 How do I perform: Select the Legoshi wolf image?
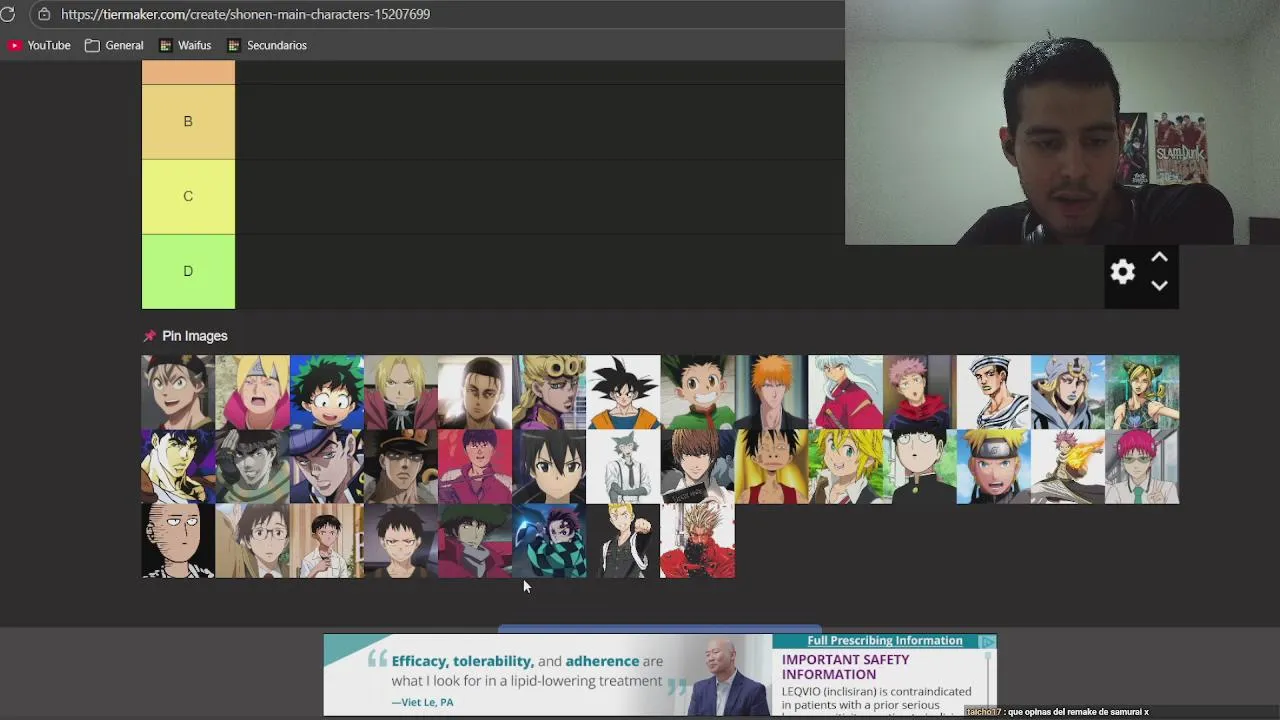pos(623,466)
